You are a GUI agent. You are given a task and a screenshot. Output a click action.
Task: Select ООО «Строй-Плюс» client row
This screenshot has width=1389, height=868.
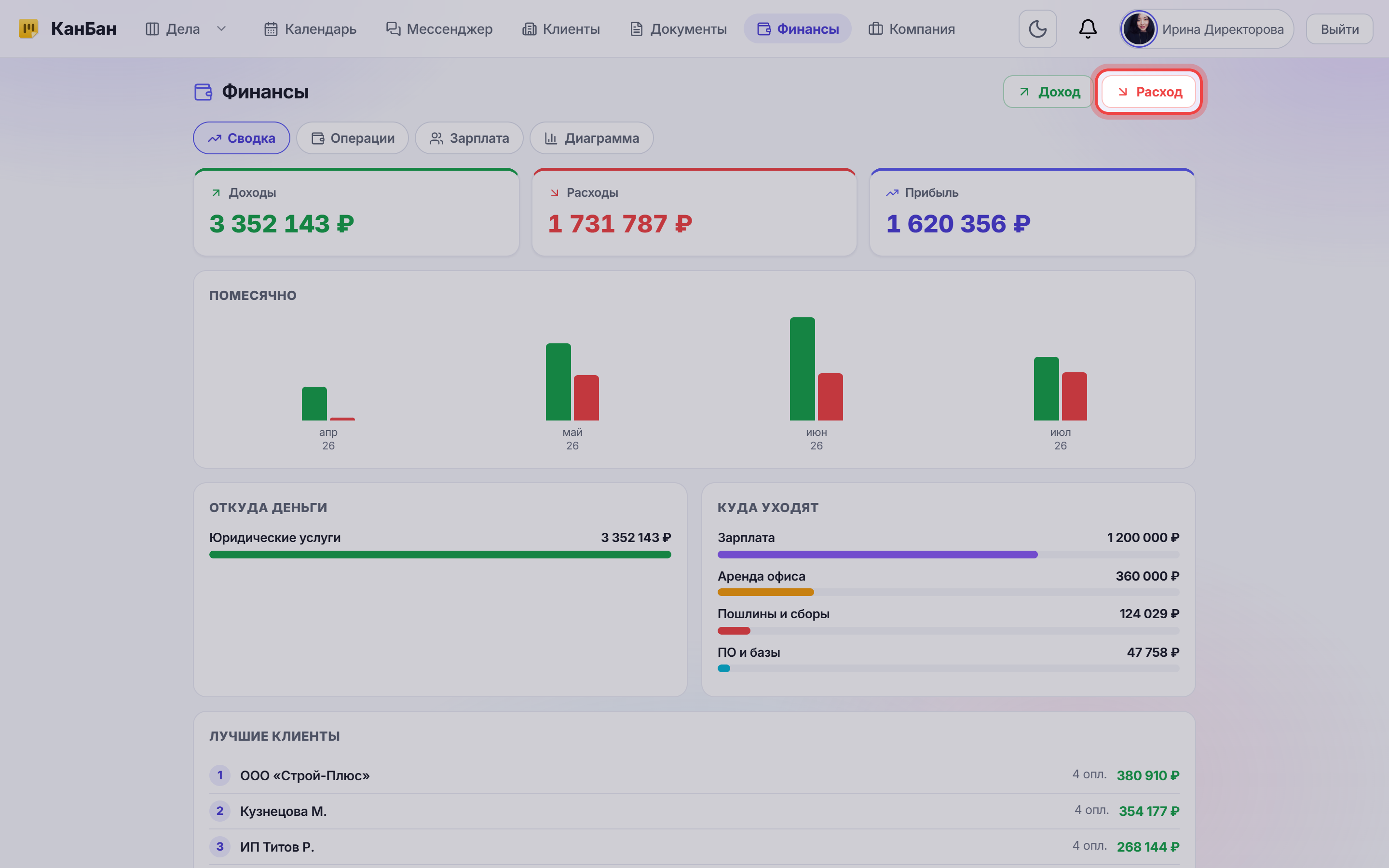(694, 775)
